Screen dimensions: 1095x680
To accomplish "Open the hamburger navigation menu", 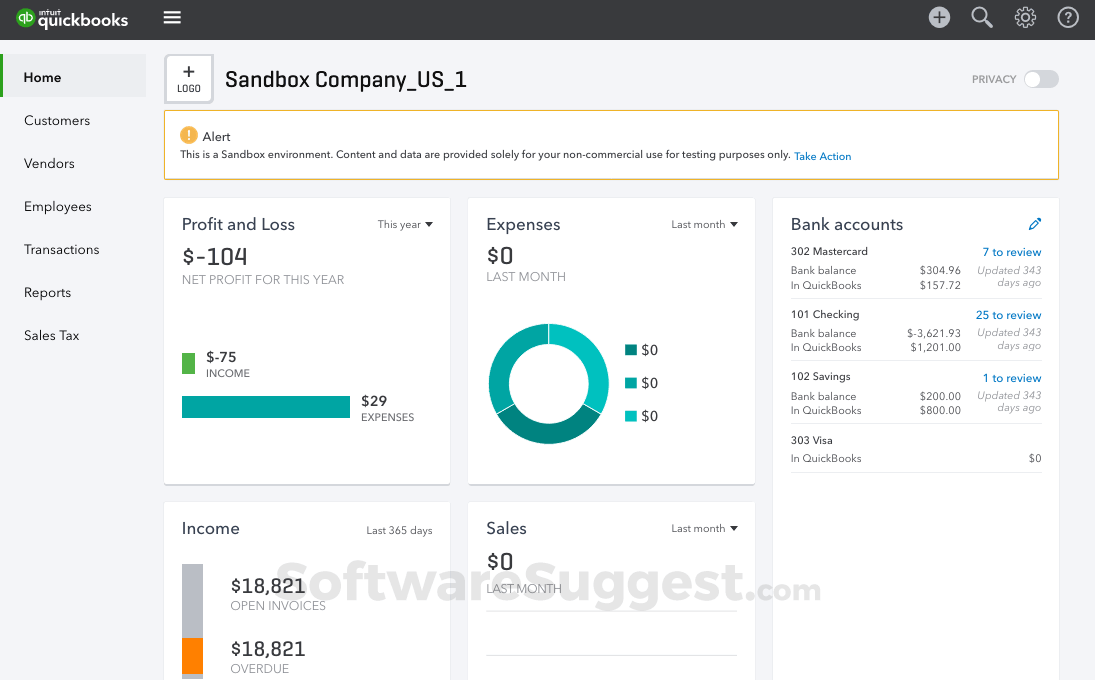I will pos(172,18).
